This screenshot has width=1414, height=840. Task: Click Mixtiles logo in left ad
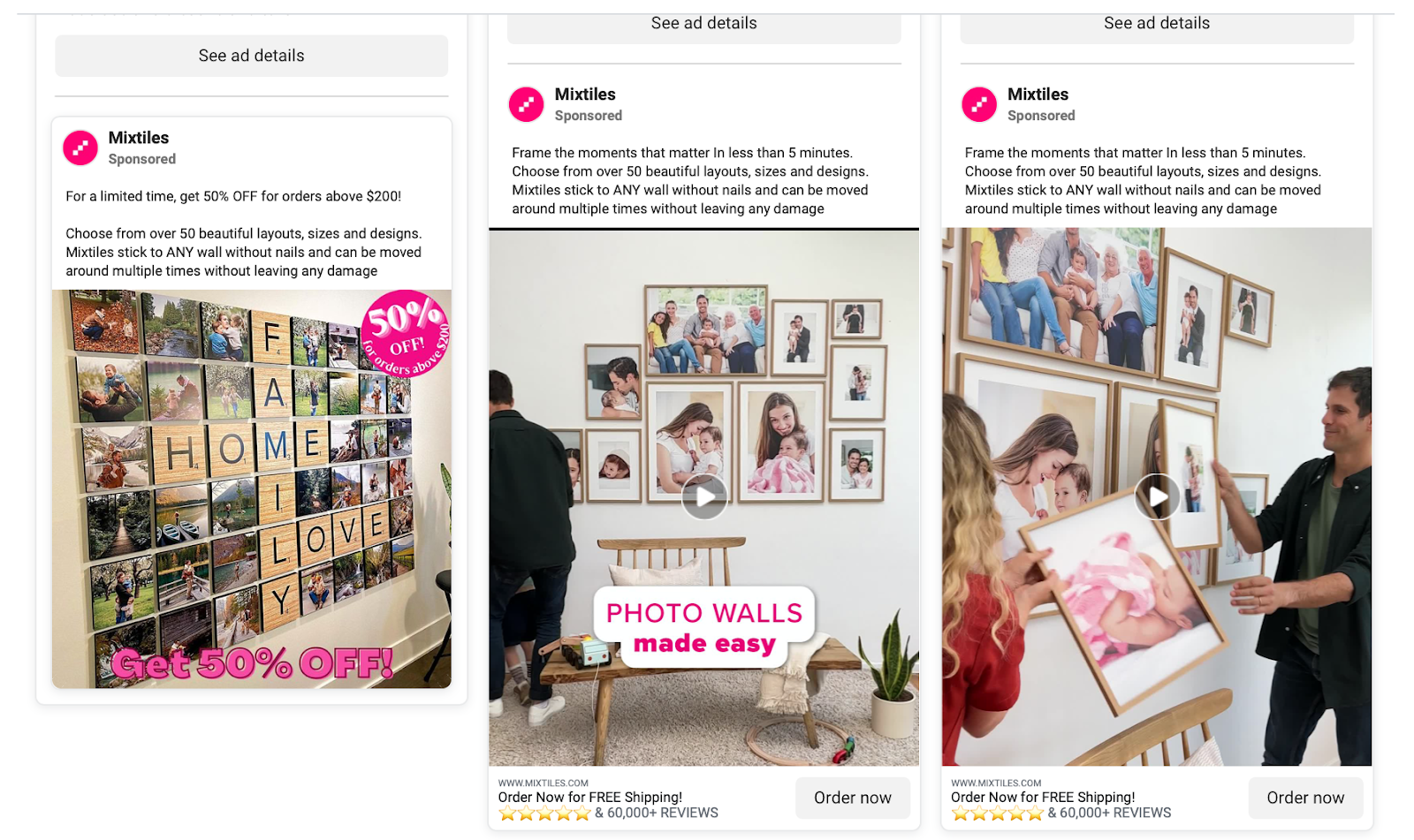(80, 148)
